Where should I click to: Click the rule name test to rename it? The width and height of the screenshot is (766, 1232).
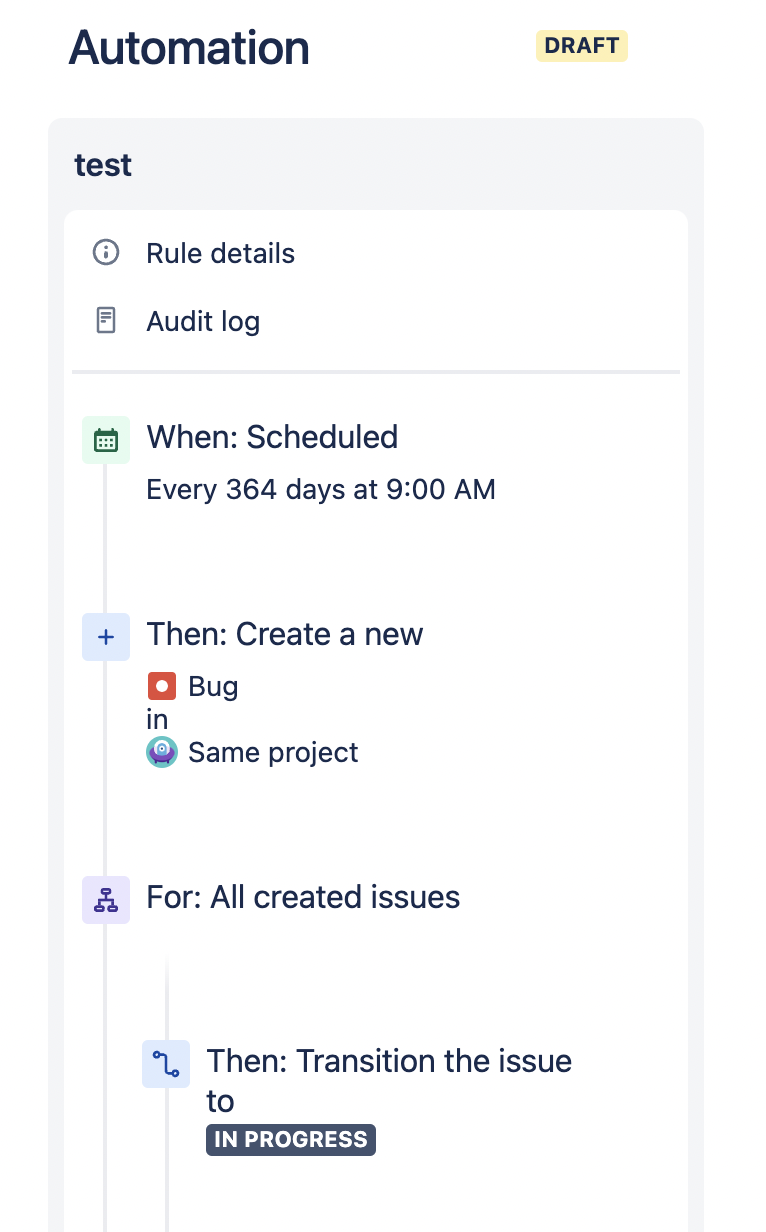click(102, 165)
